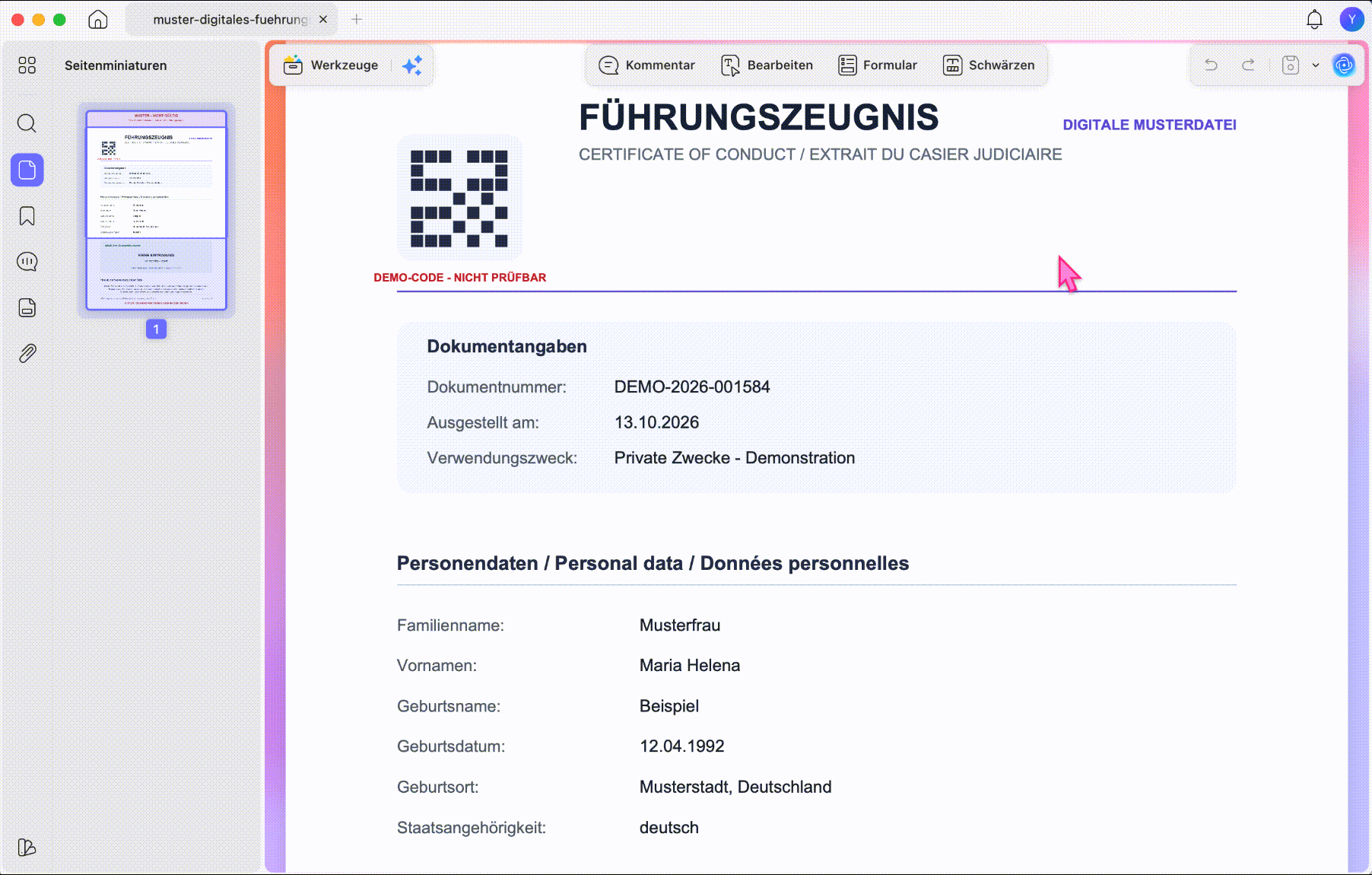Switch to Kommentar mode
1372x875 pixels.
(x=647, y=65)
